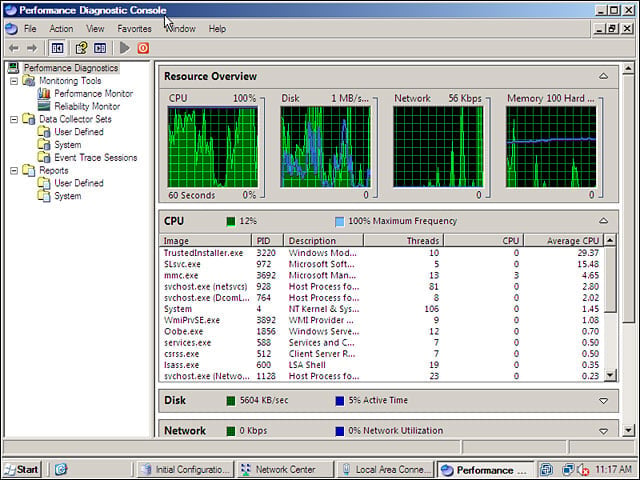The height and width of the screenshot is (480, 640).
Task: Click the blue Maximum Frequency swatch
Action: click(339, 222)
